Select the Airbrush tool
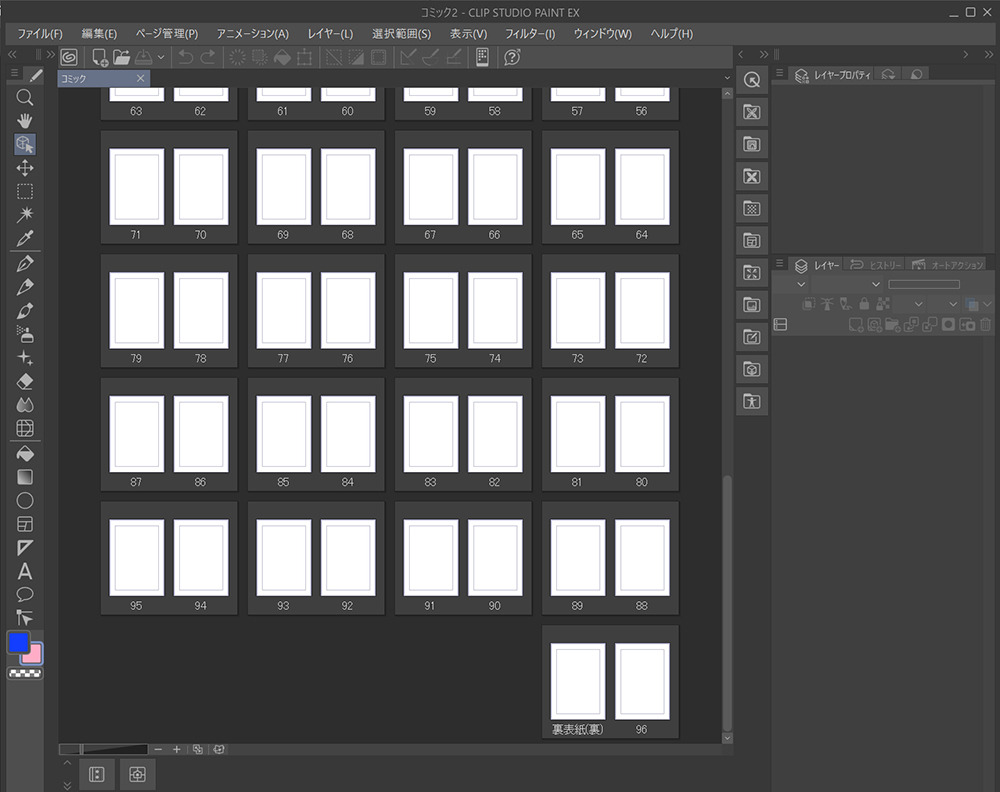 coord(24,334)
